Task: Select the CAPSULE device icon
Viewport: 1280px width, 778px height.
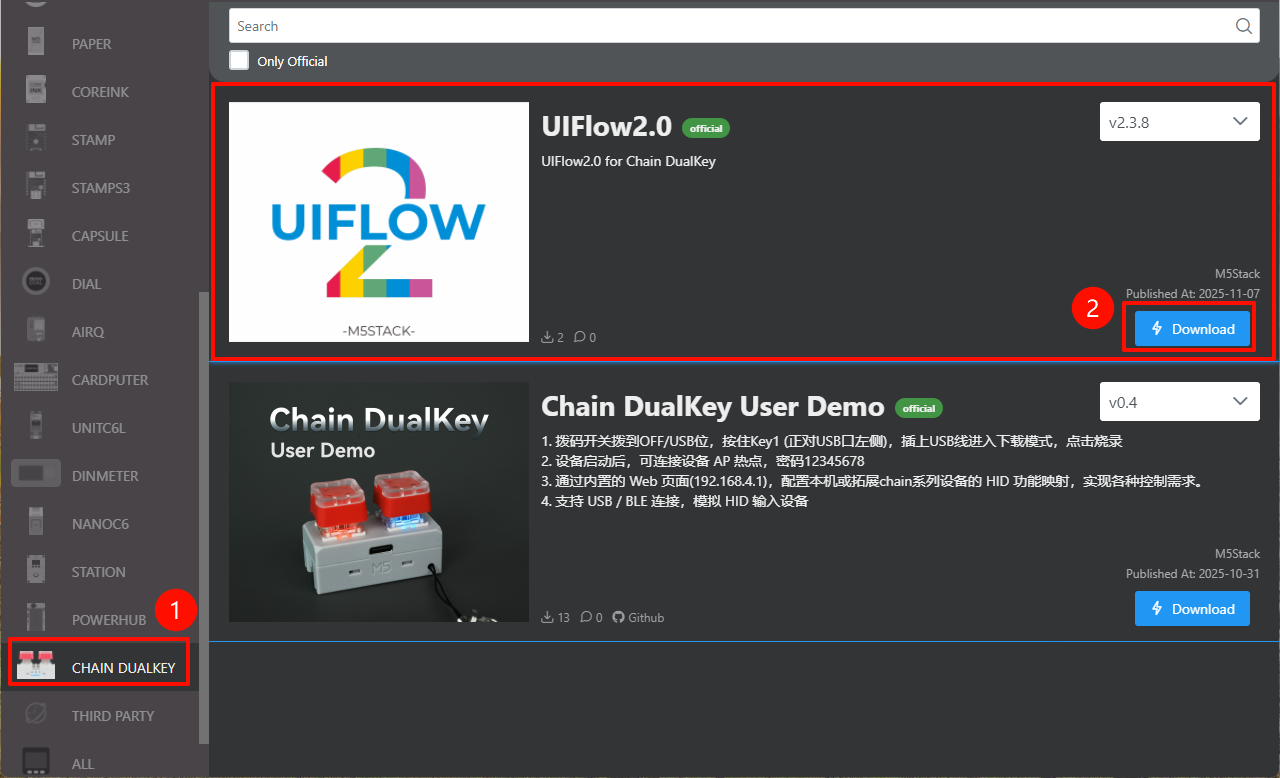Action: pos(36,236)
